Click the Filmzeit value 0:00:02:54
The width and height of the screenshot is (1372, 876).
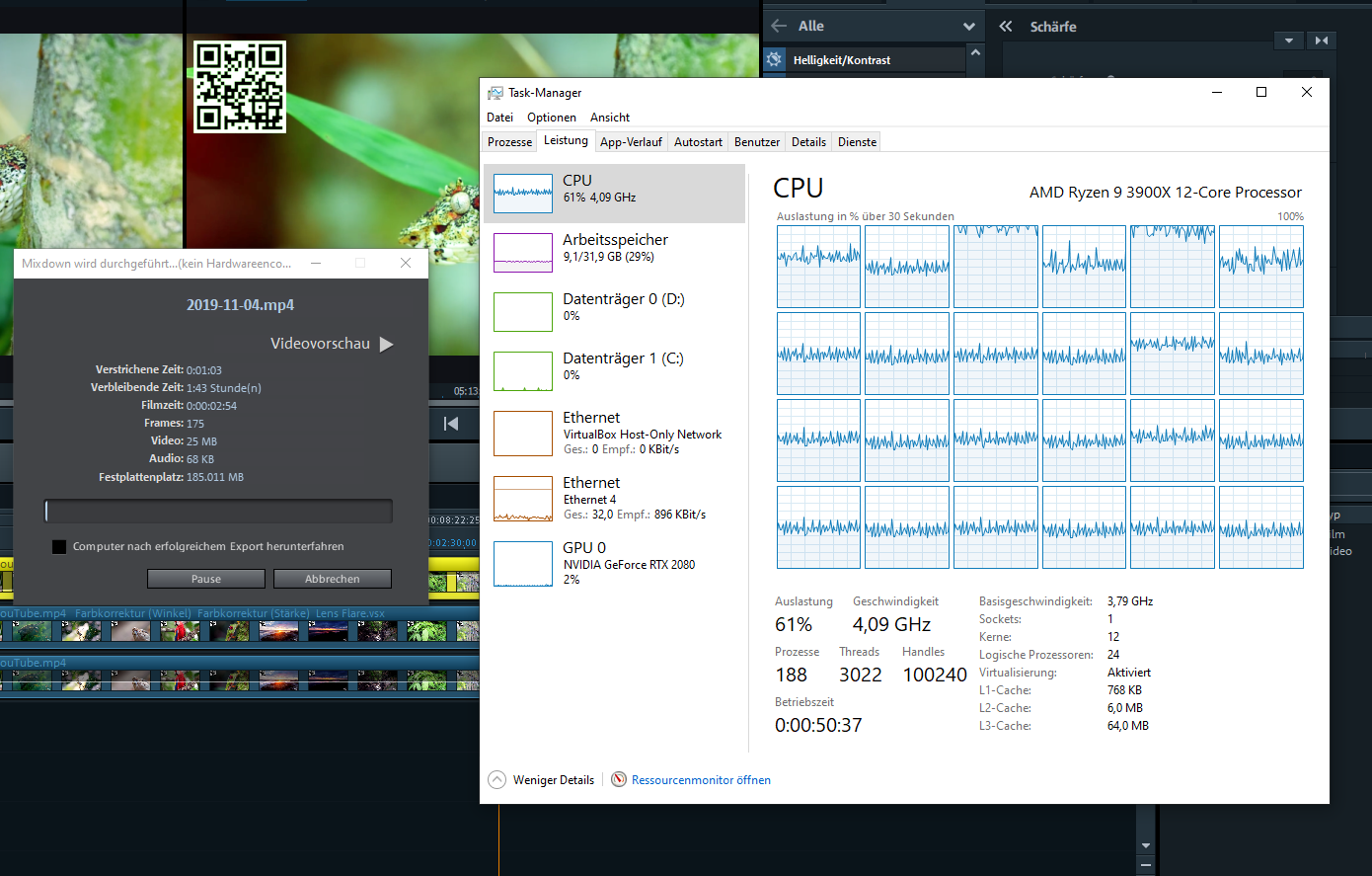(x=211, y=406)
